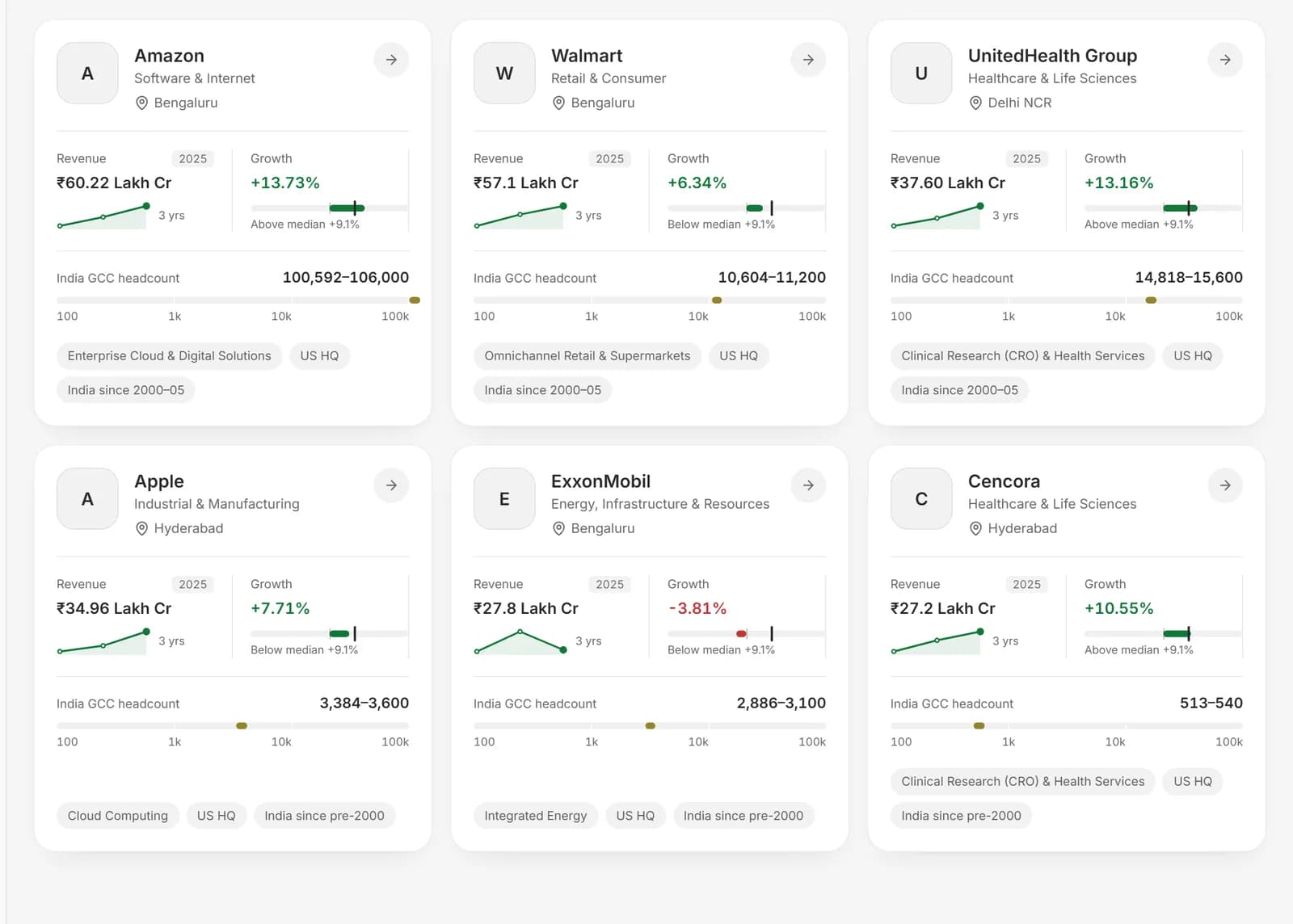1293x924 pixels.
Task: Click Apple's ₹34.96 Lakh Cr revenue
Action: click(114, 608)
